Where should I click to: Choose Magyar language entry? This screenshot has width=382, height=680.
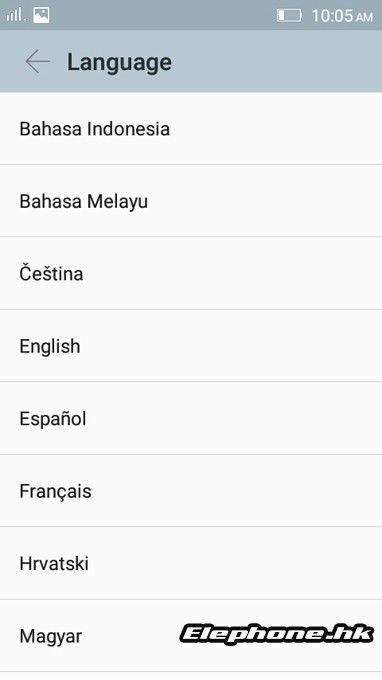click(x=191, y=636)
